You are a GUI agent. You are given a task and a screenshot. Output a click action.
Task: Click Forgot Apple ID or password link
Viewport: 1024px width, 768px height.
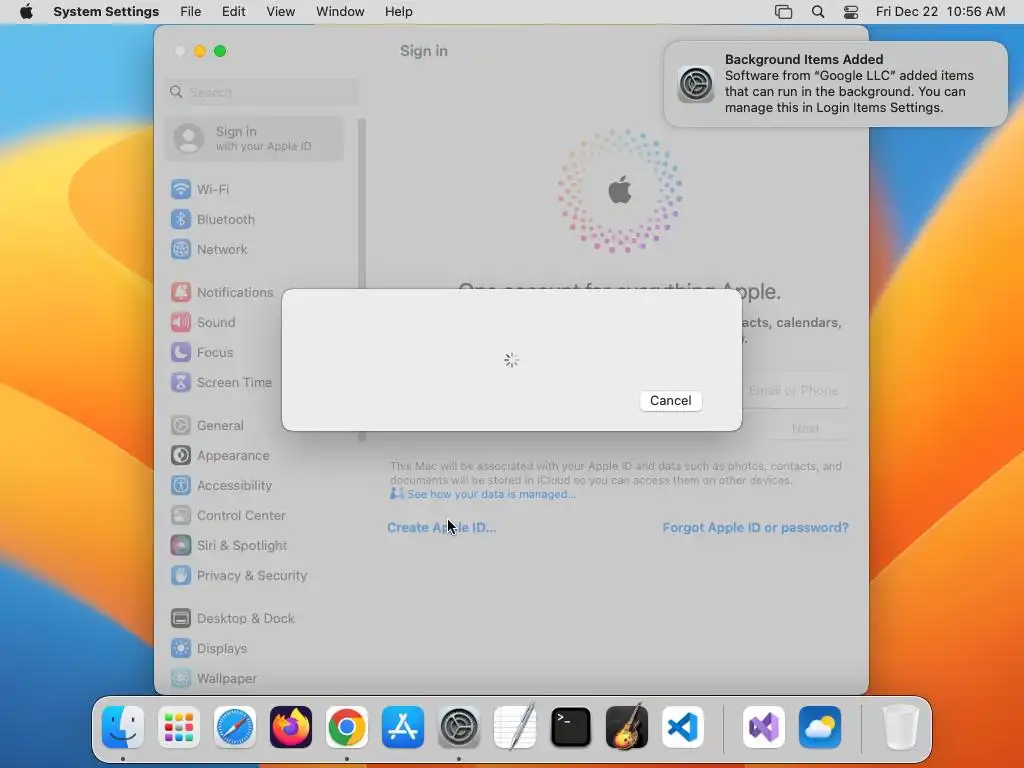point(756,528)
